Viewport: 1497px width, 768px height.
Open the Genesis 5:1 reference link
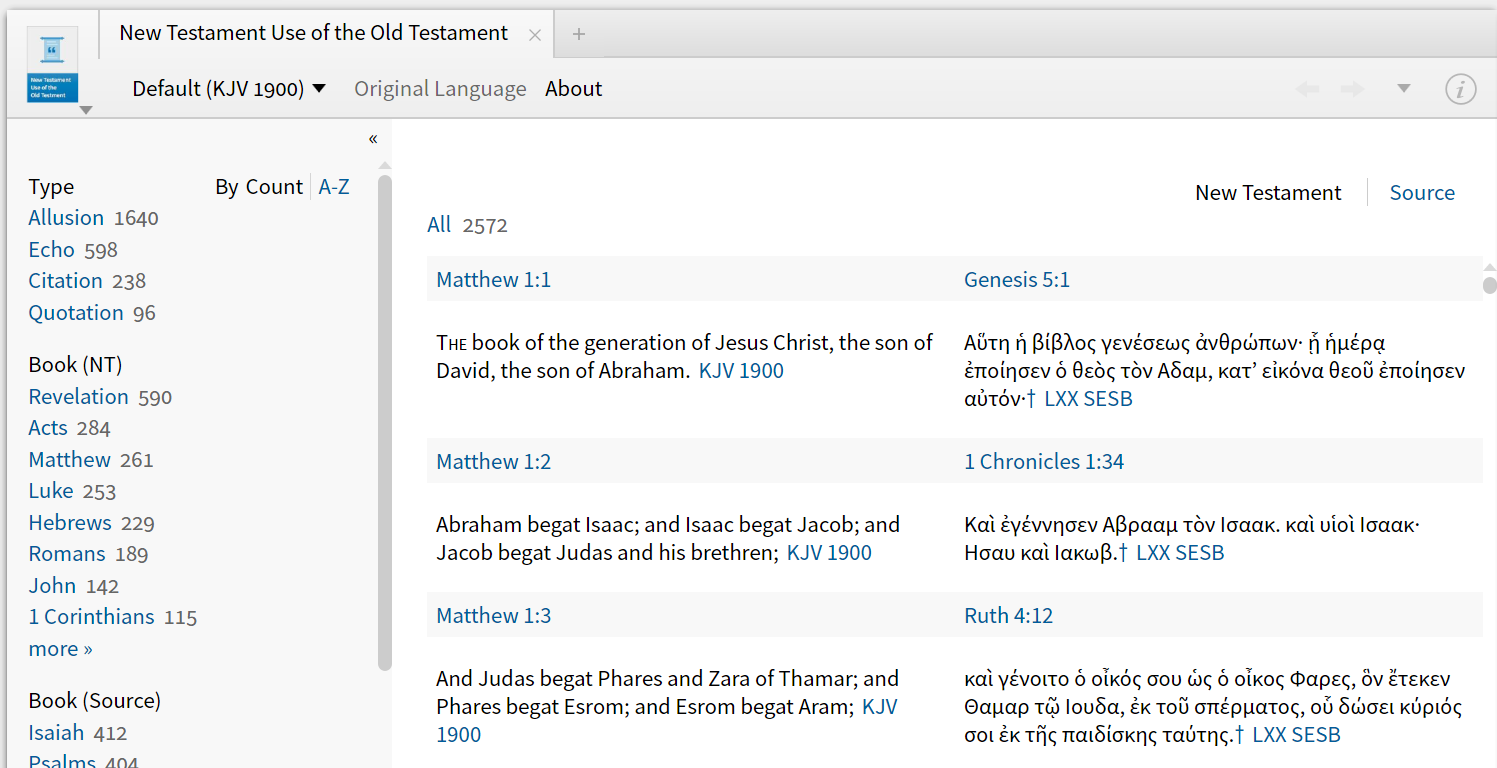1016,280
